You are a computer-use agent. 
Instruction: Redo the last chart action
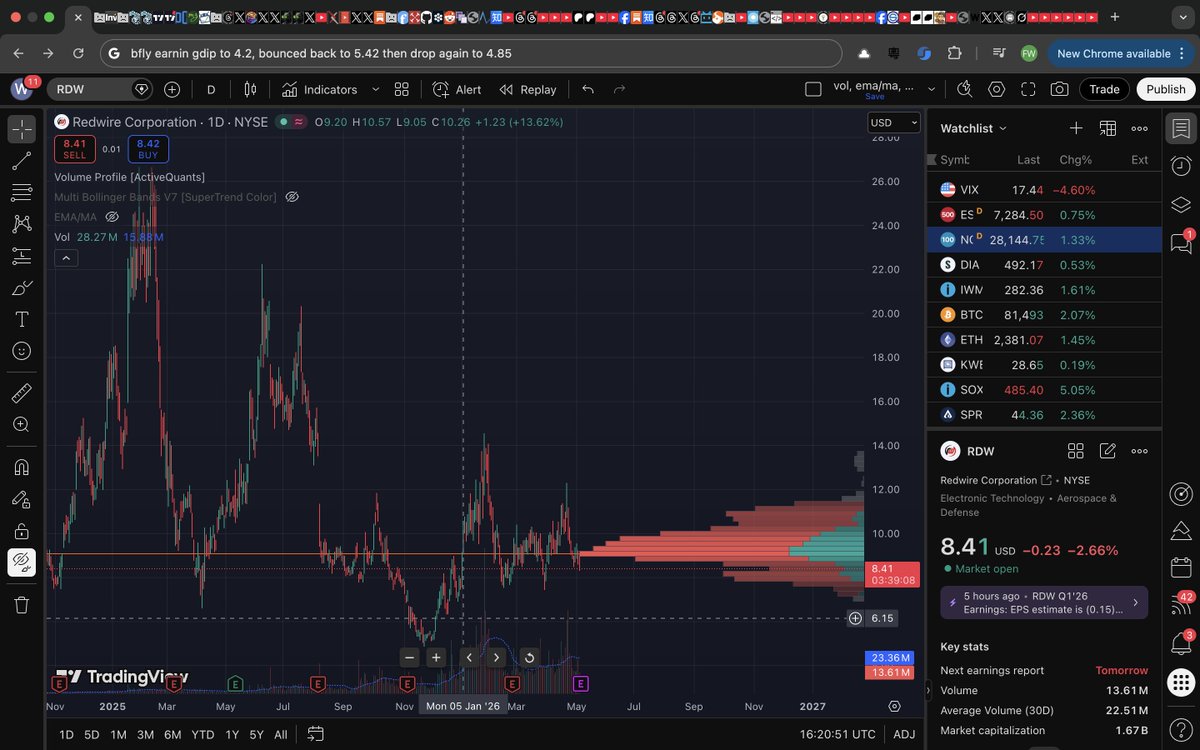click(x=619, y=89)
